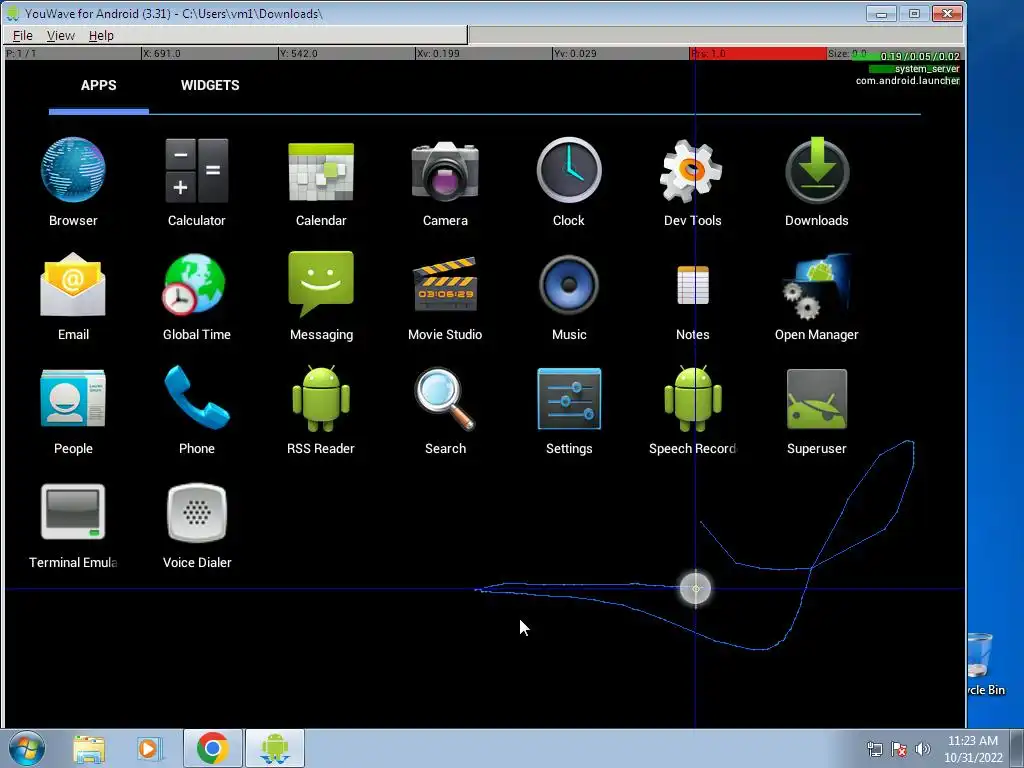
Task: Open the Help menu
Action: coord(101,35)
